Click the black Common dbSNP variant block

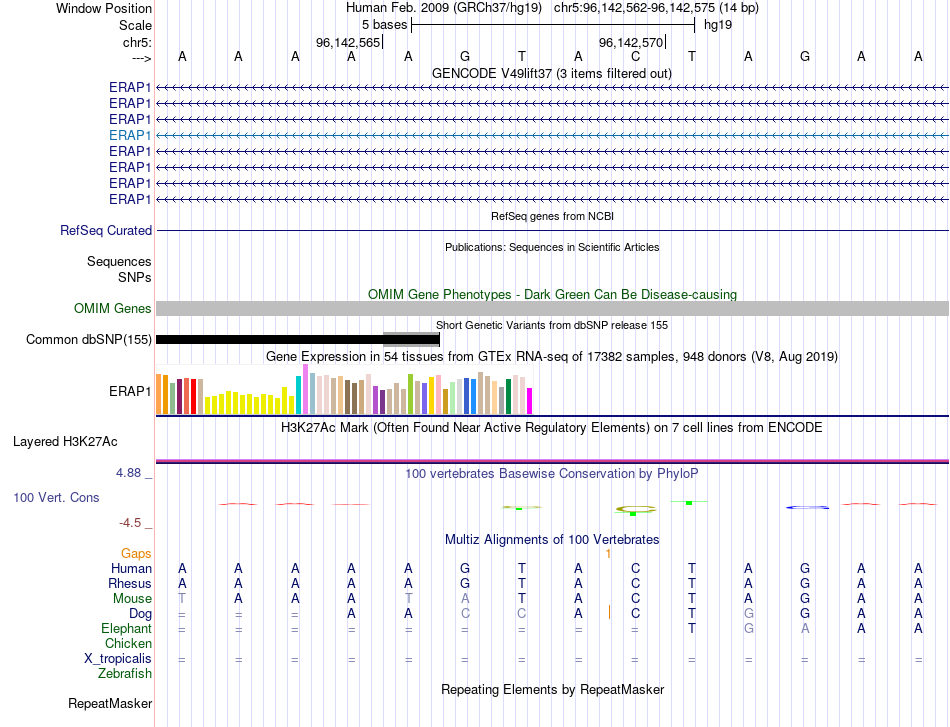(270, 339)
